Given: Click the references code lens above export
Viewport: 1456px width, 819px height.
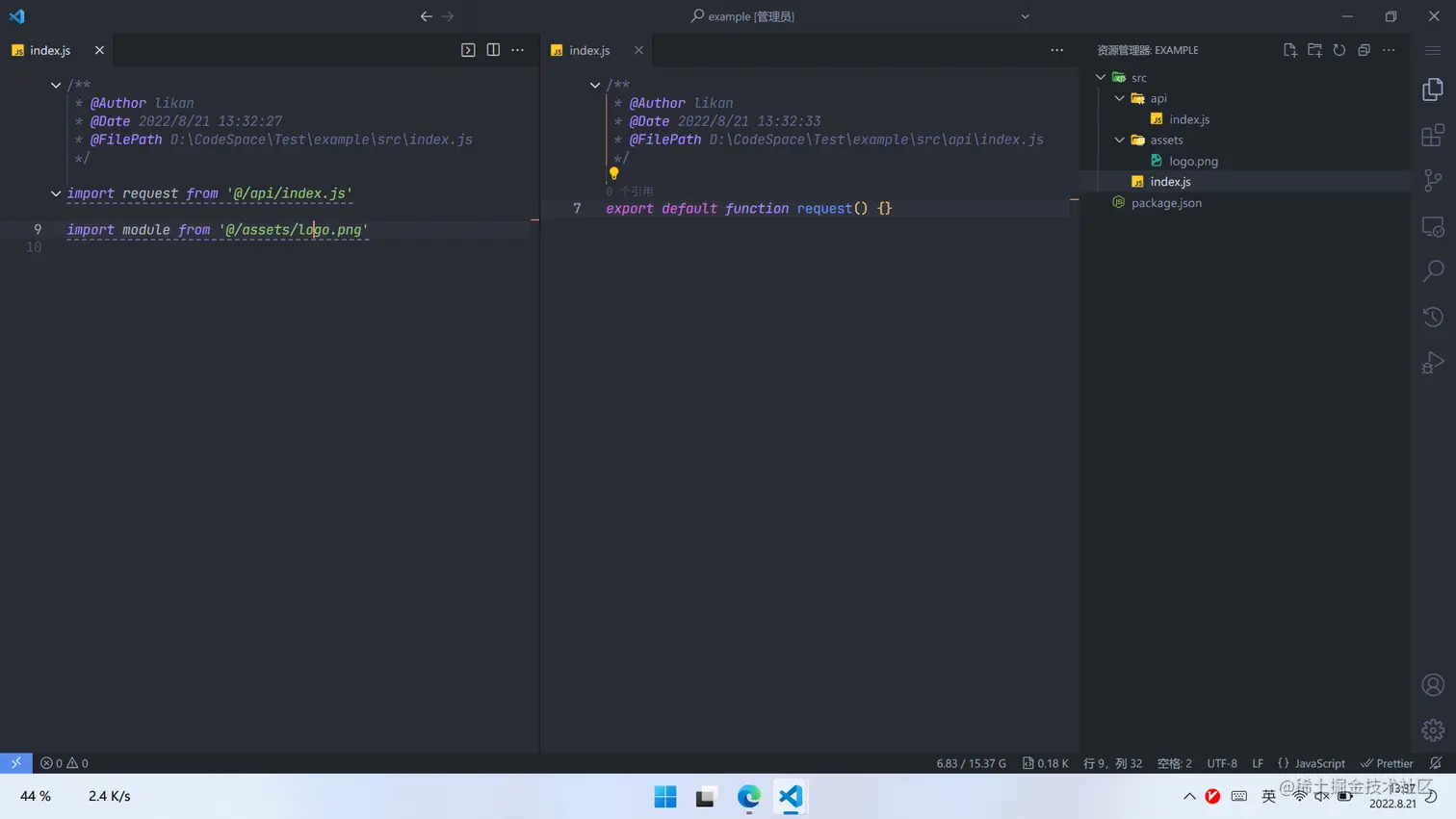Looking at the screenshot, I should tap(630, 192).
